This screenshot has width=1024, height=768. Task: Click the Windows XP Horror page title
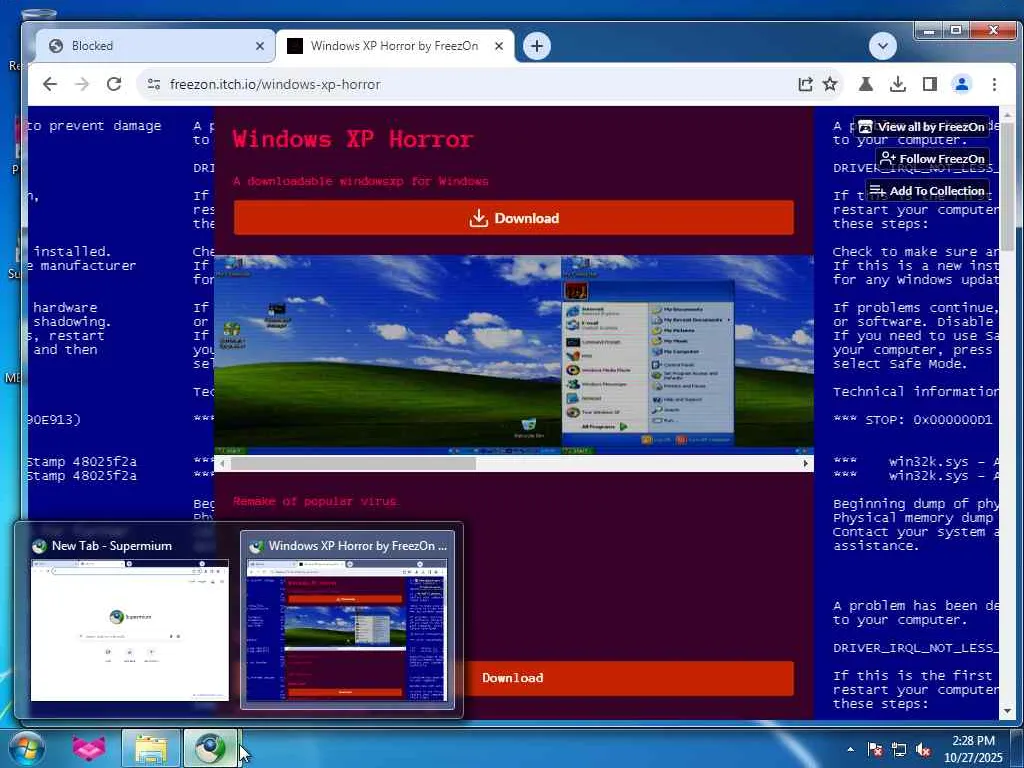(353, 139)
